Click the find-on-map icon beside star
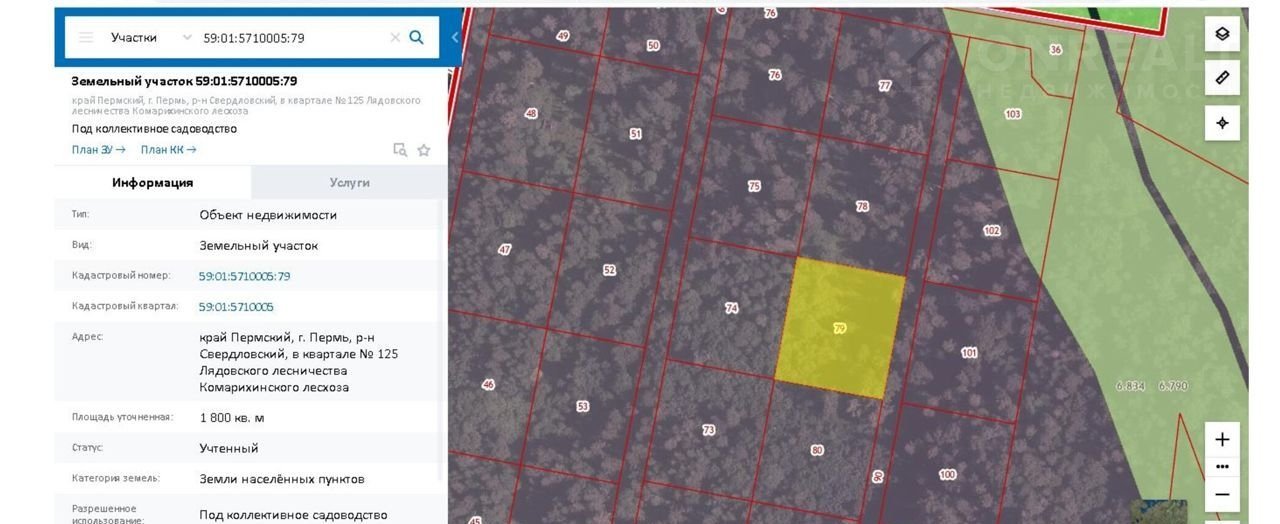Image resolution: width=1280 pixels, height=524 pixels. click(400, 150)
